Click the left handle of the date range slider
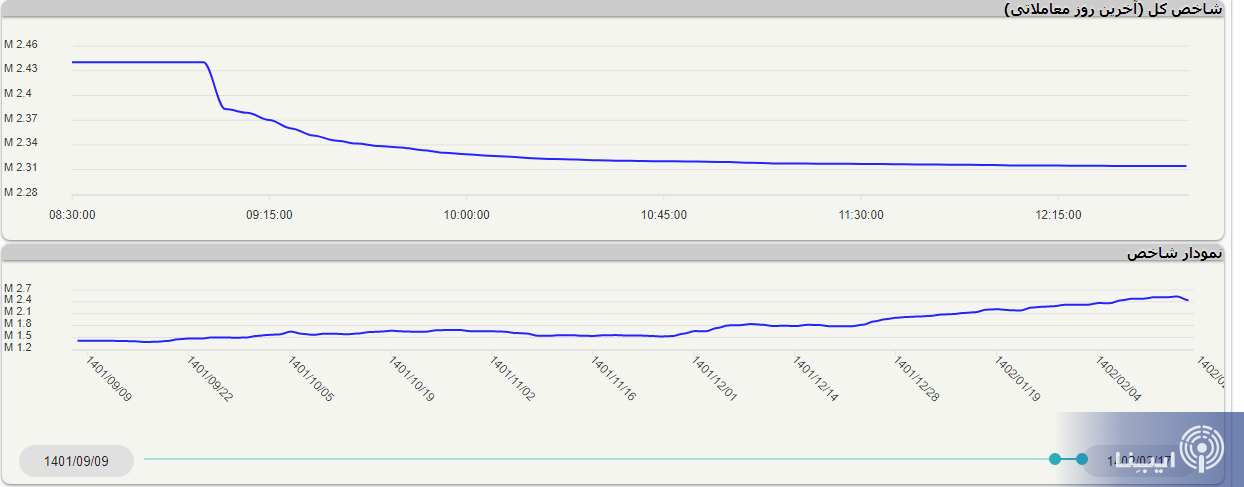 click(x=1055, y=459)
